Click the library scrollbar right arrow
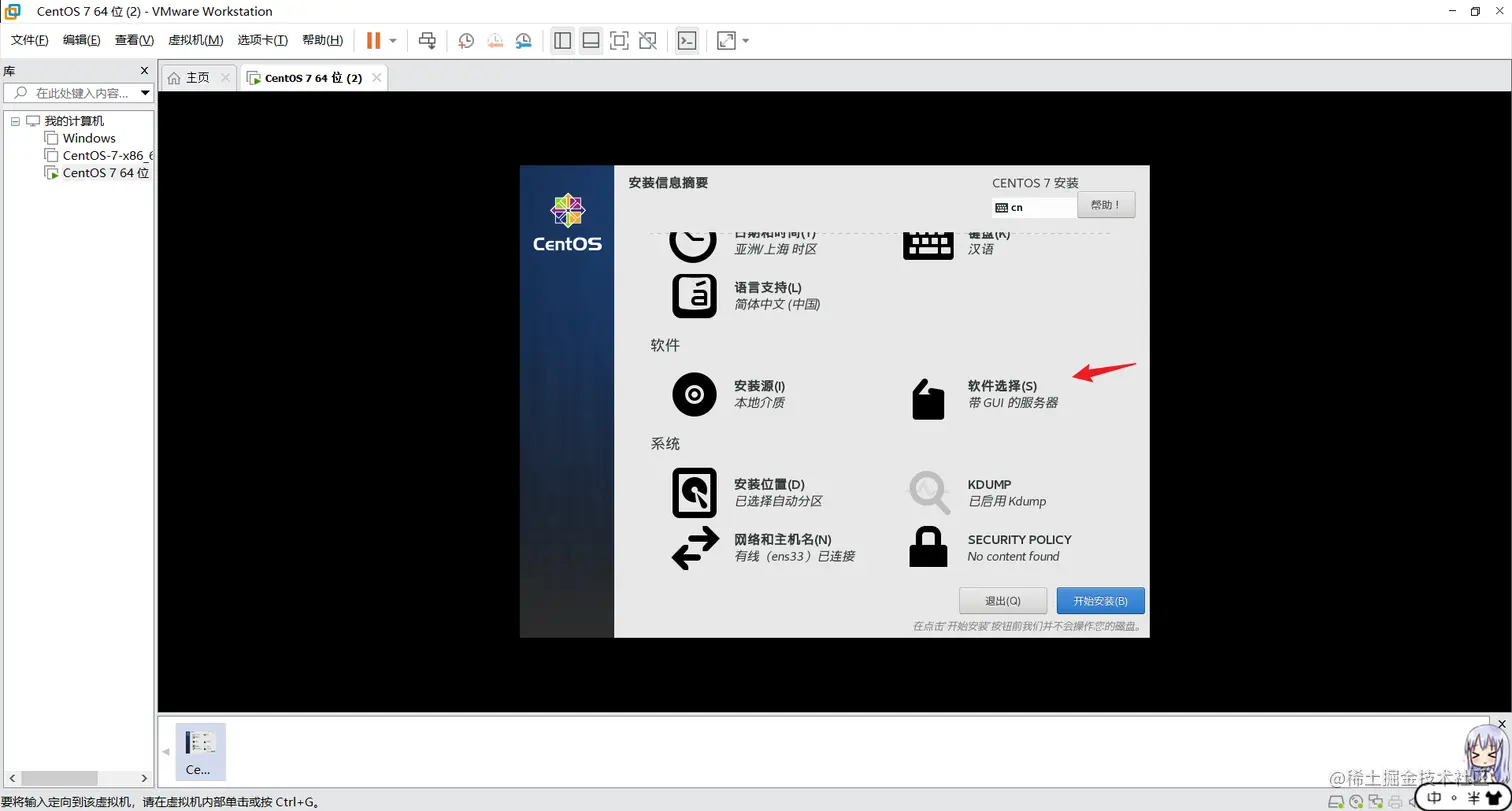 pyautogui.click(x=144, y=778)
